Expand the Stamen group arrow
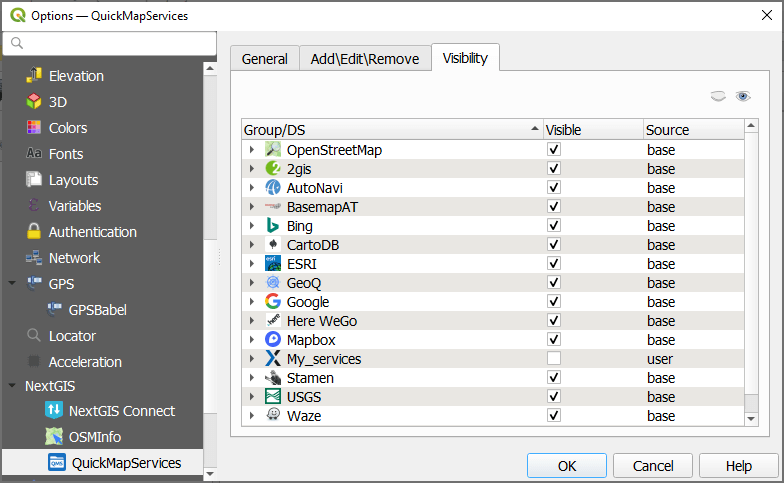Screen dimensions: 784x483 pos(252,378)
